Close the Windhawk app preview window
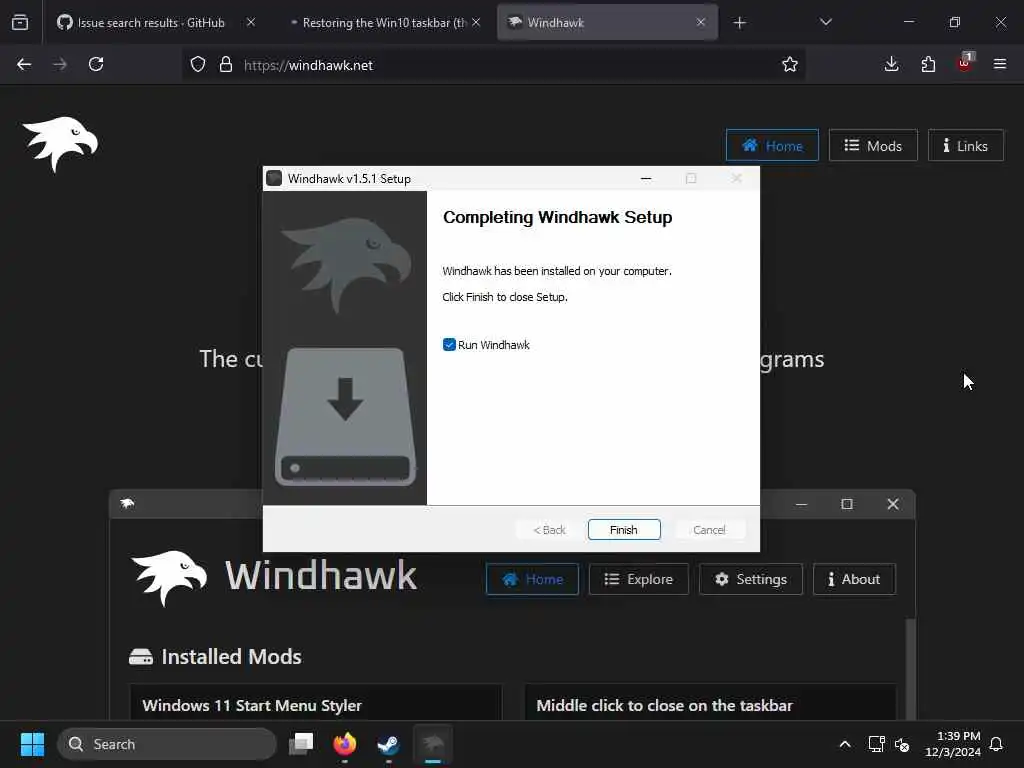This screenshot has width=1024, height=768. pyautogui.click(x=893, y=504)
